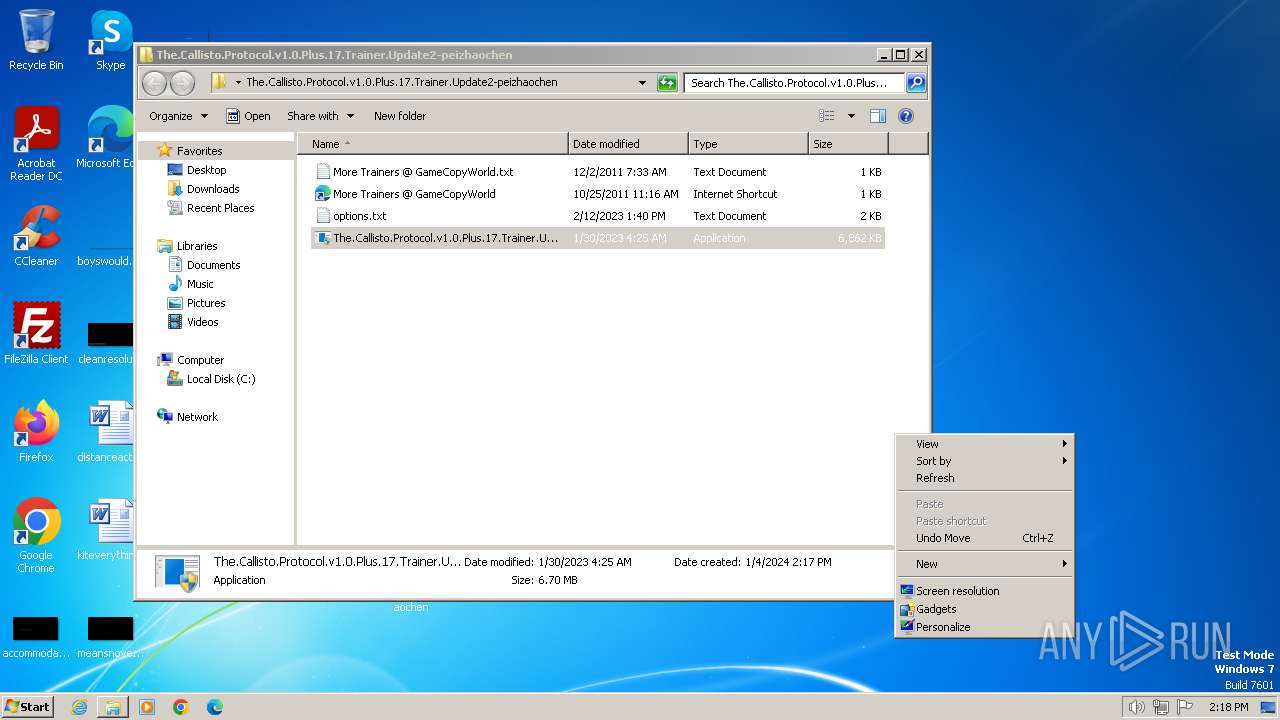
Task: Show the preview pane icon
Action: [878, 116]
